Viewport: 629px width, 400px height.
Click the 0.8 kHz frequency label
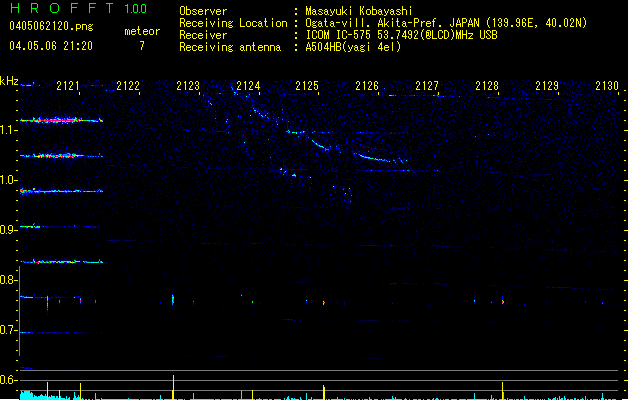(8, 280)
